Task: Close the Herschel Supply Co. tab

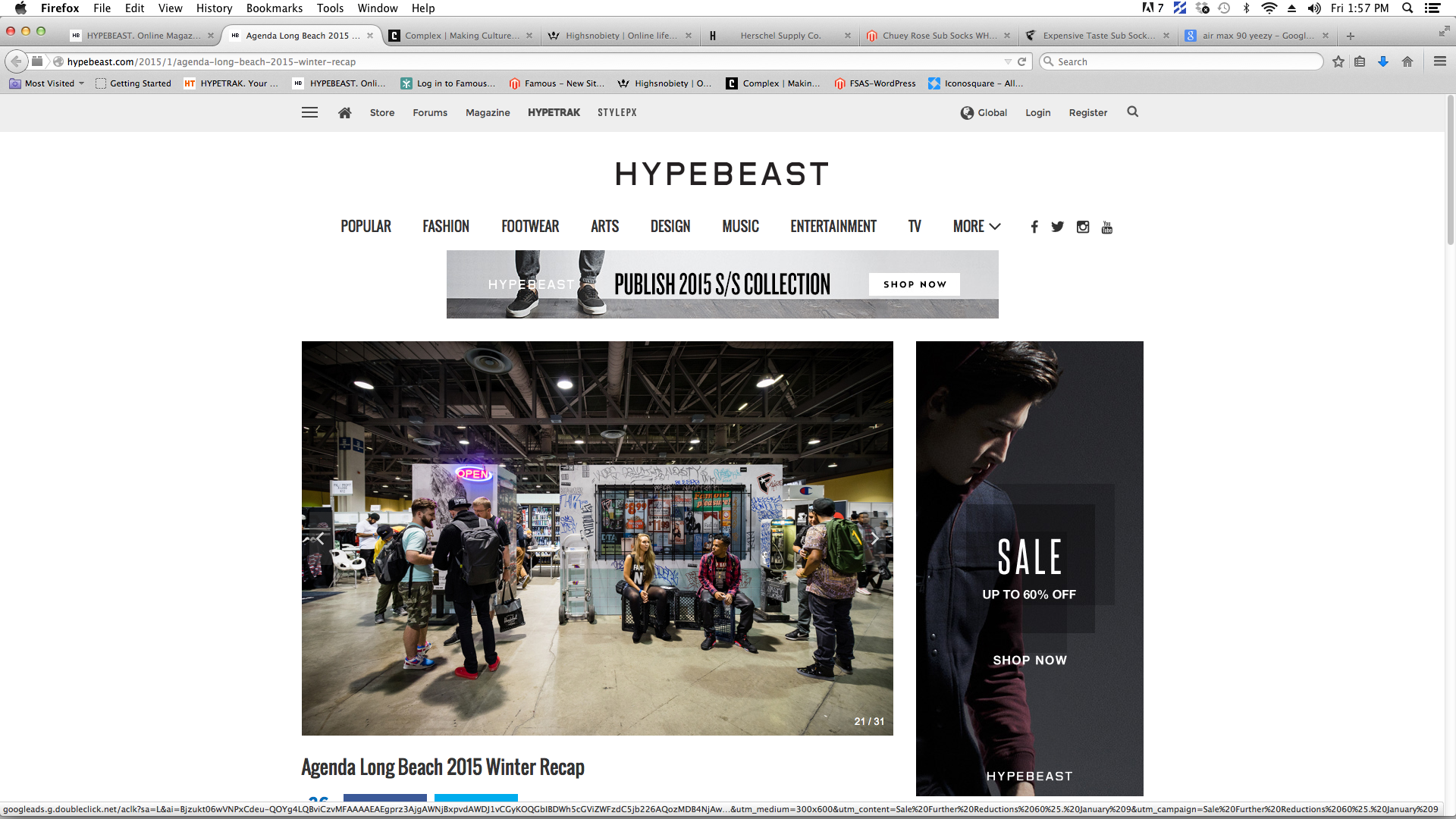Action: pos(848,36)
